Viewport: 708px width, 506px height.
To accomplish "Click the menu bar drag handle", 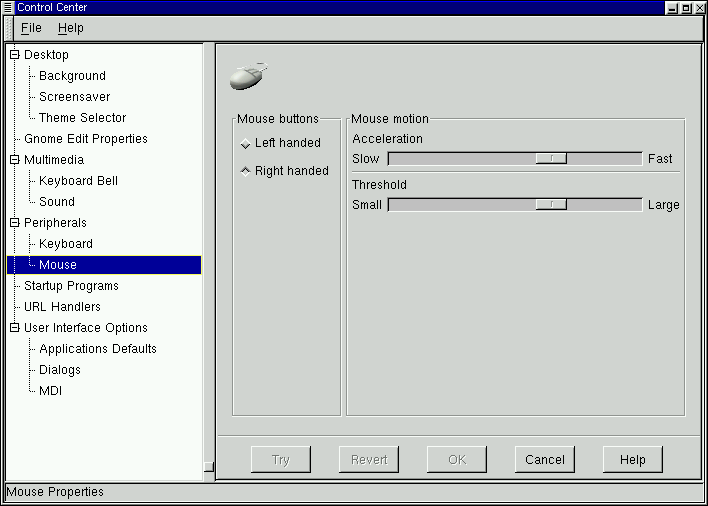I will point(8,28).
